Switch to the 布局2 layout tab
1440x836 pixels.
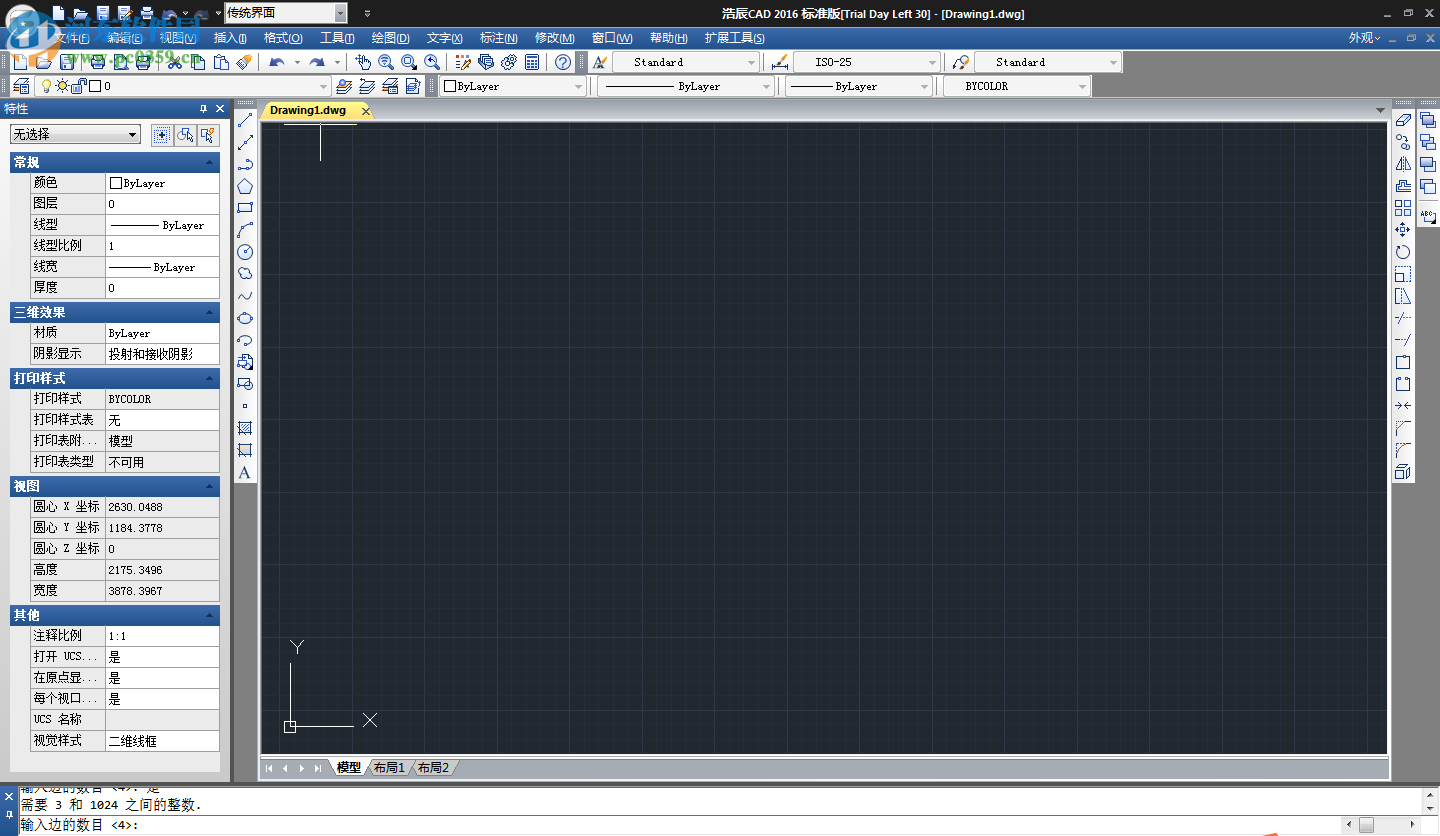pyautogui.click(x=432, y=768)
